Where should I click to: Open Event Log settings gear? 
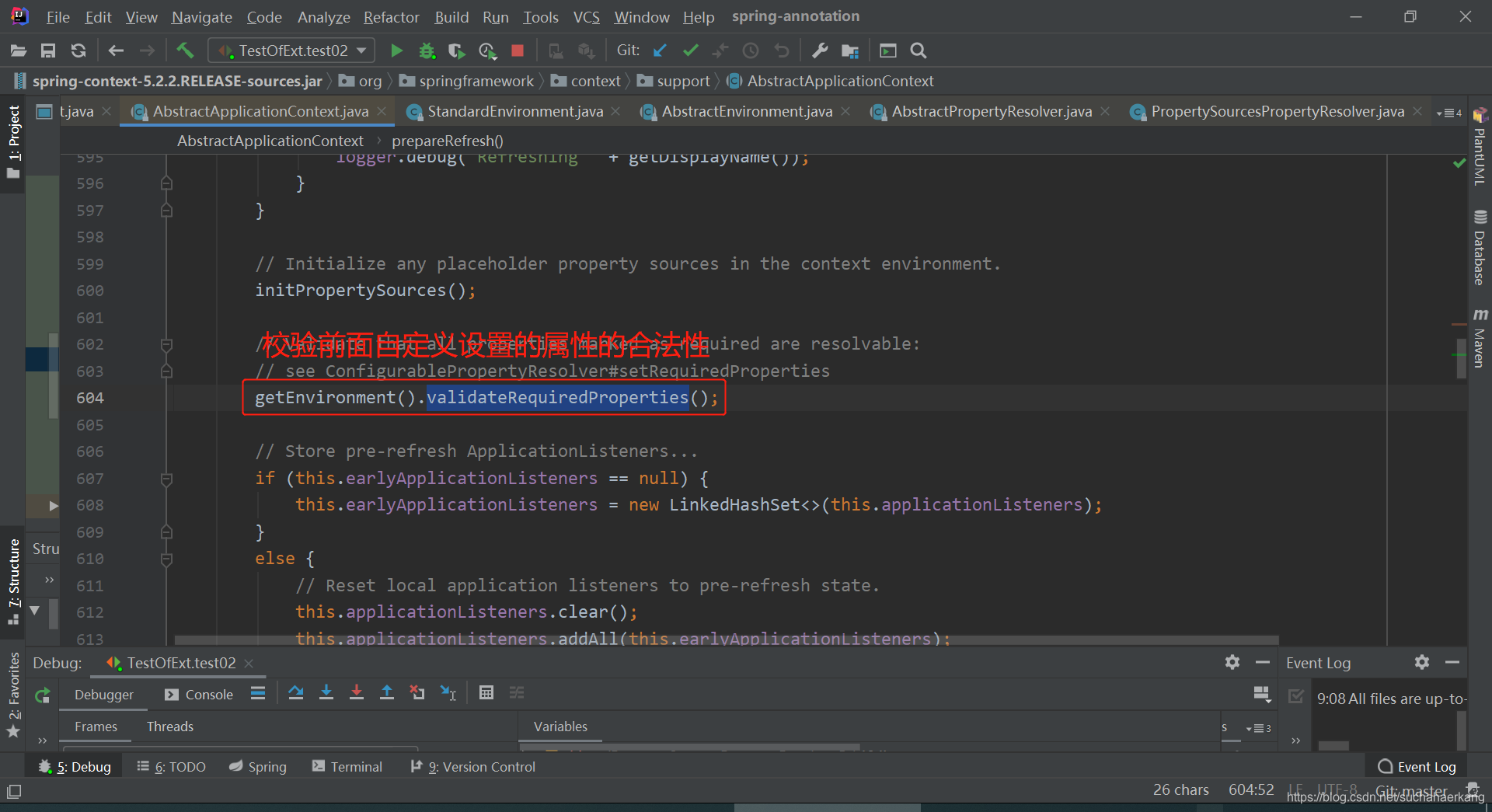click(1422, 662)
